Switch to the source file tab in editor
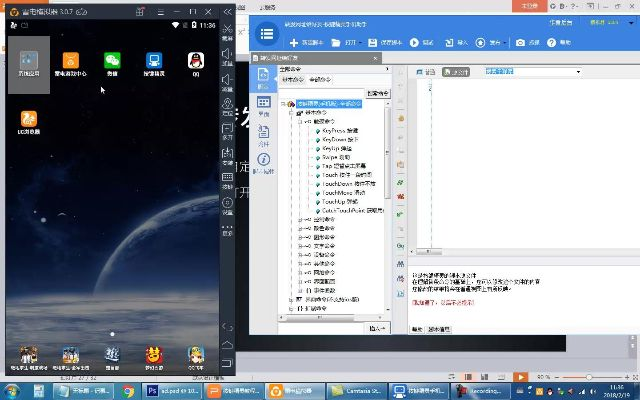Viewport: 640px width, 400px height. pos(457,72)
